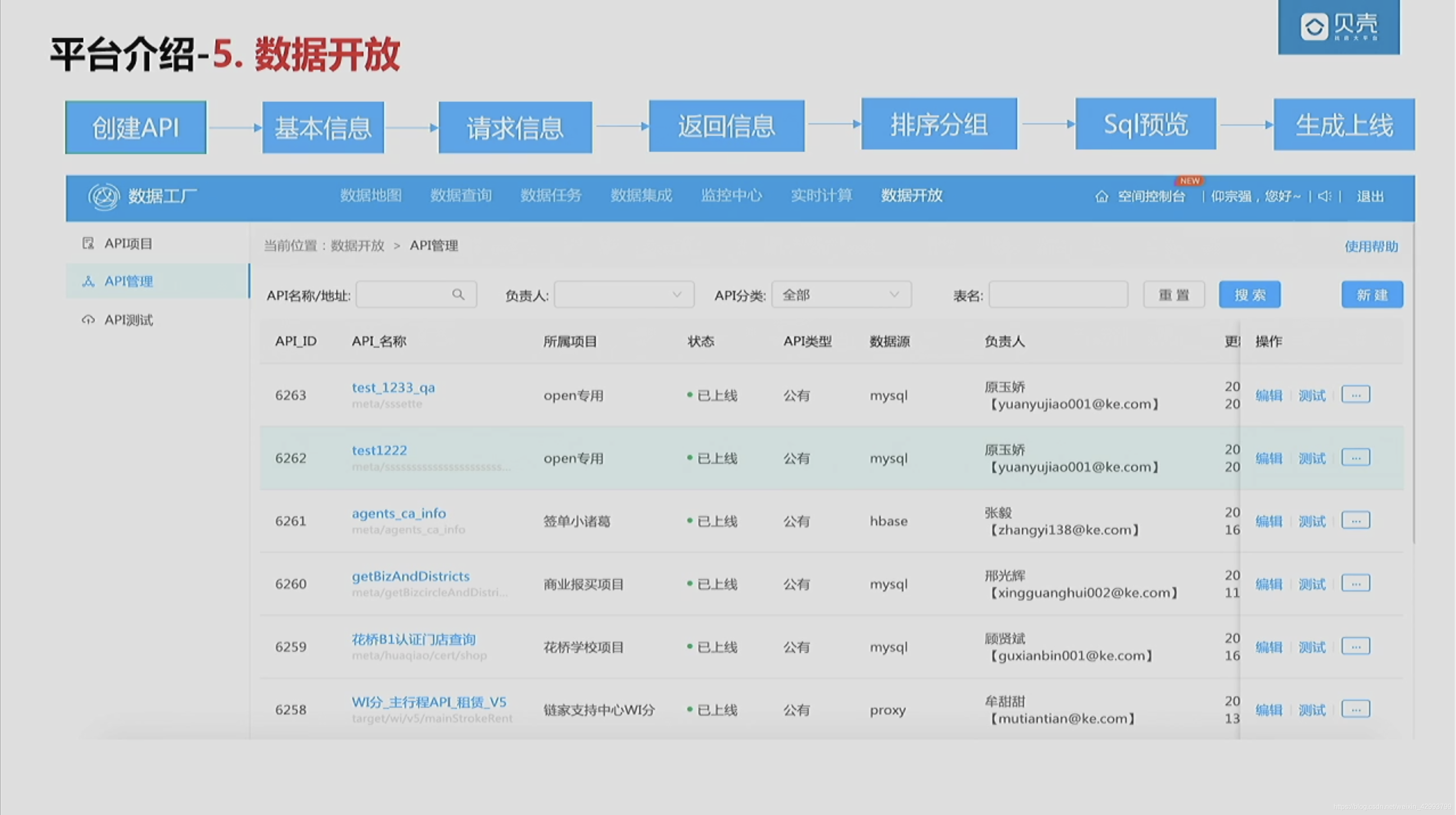
Task: Click the 数据工厂 logo icon
Action: pos(103,197)
